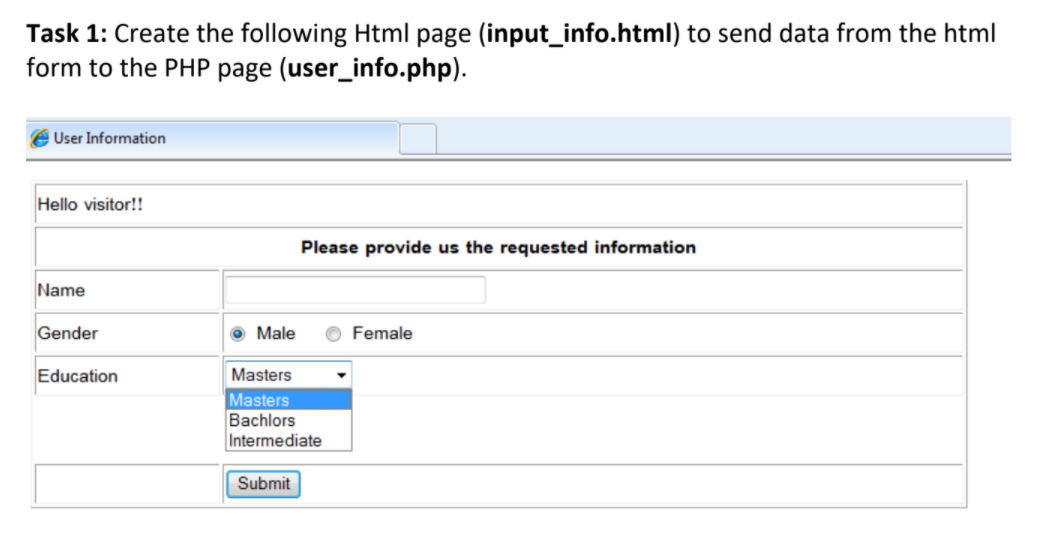The image size is (1055, 560).
Task: Open the Education dropdown showing Masters
Action: coord(289,375)
